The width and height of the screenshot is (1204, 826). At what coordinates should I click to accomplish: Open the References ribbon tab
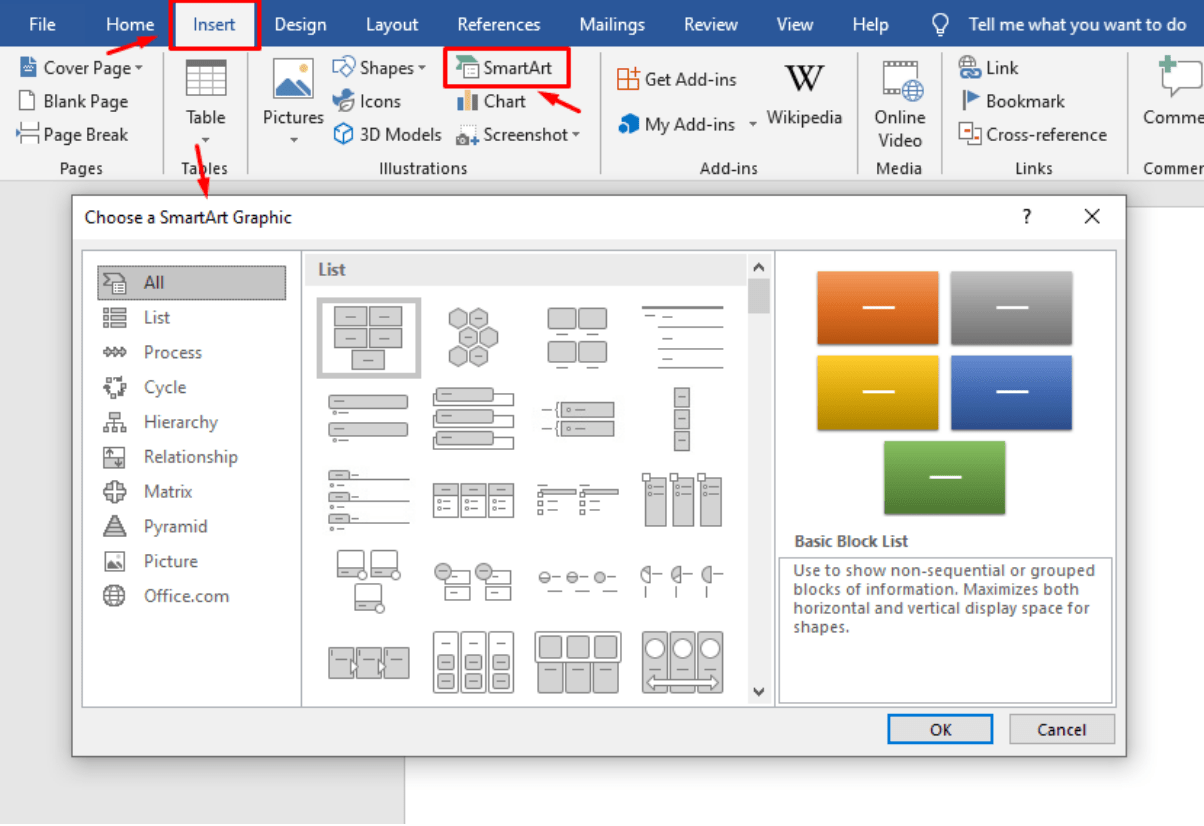[498, 25]
